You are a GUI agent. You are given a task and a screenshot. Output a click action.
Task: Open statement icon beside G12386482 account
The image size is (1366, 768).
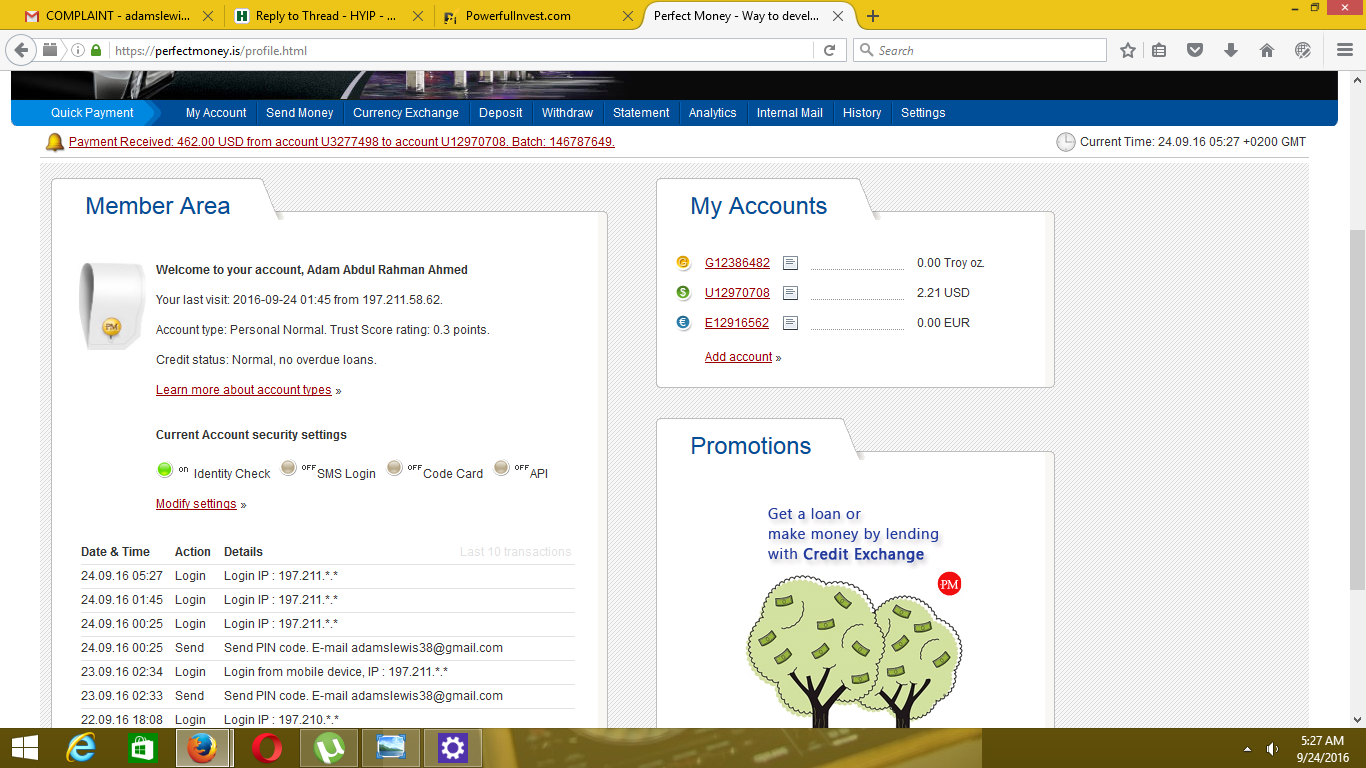tap(790, 263)
